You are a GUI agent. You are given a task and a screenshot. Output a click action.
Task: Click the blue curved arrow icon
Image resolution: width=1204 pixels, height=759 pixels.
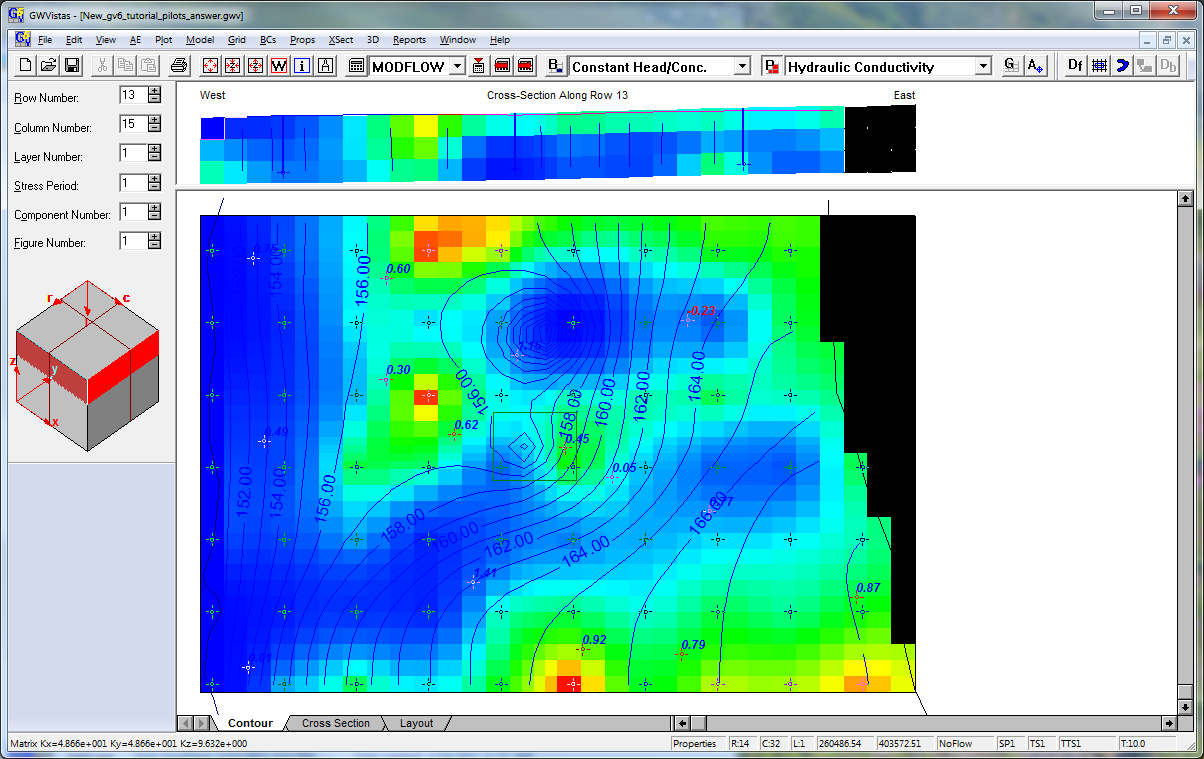[1122, 66]
